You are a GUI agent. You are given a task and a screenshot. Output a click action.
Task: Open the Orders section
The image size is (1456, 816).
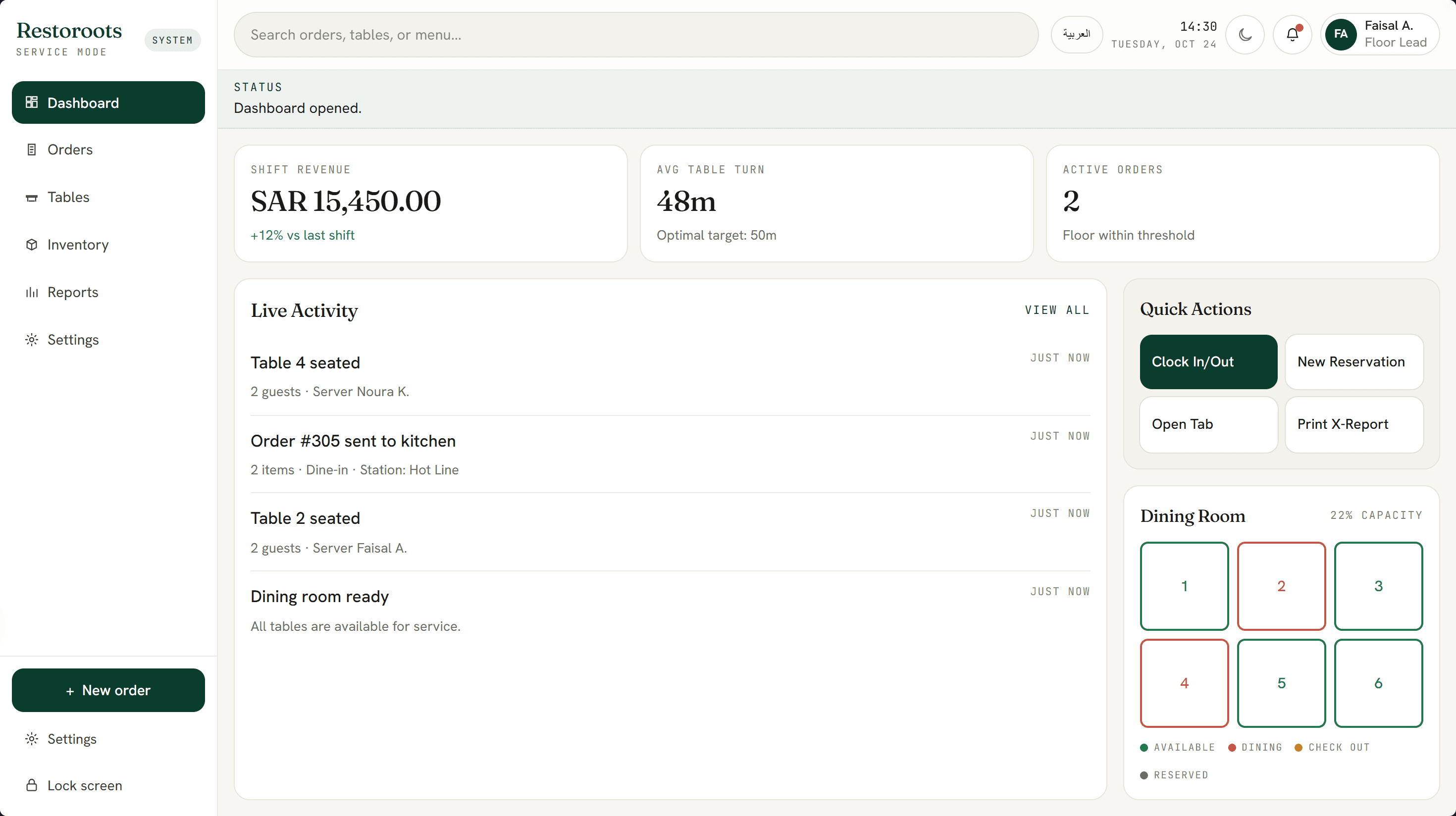pyautogui.click(x=108, y=150)
